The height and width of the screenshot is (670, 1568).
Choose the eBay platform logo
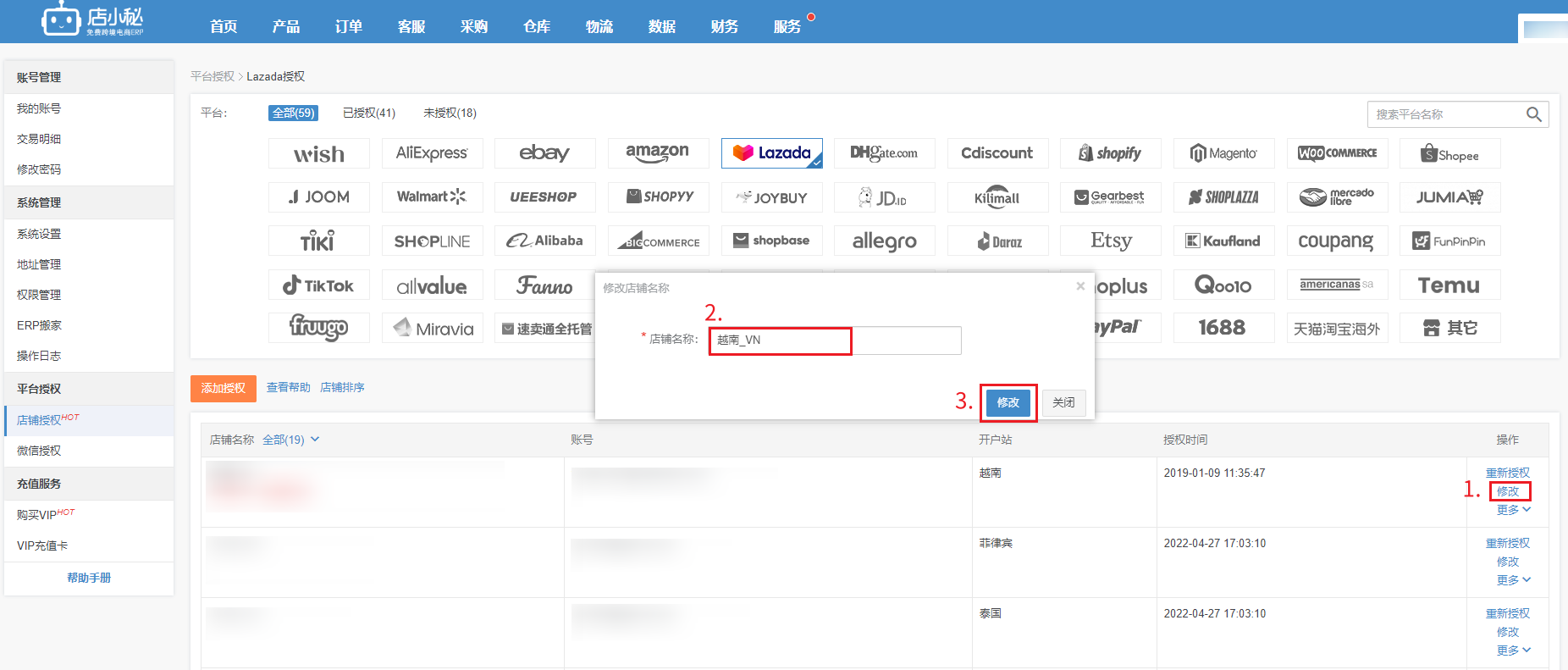pos(544,153)
